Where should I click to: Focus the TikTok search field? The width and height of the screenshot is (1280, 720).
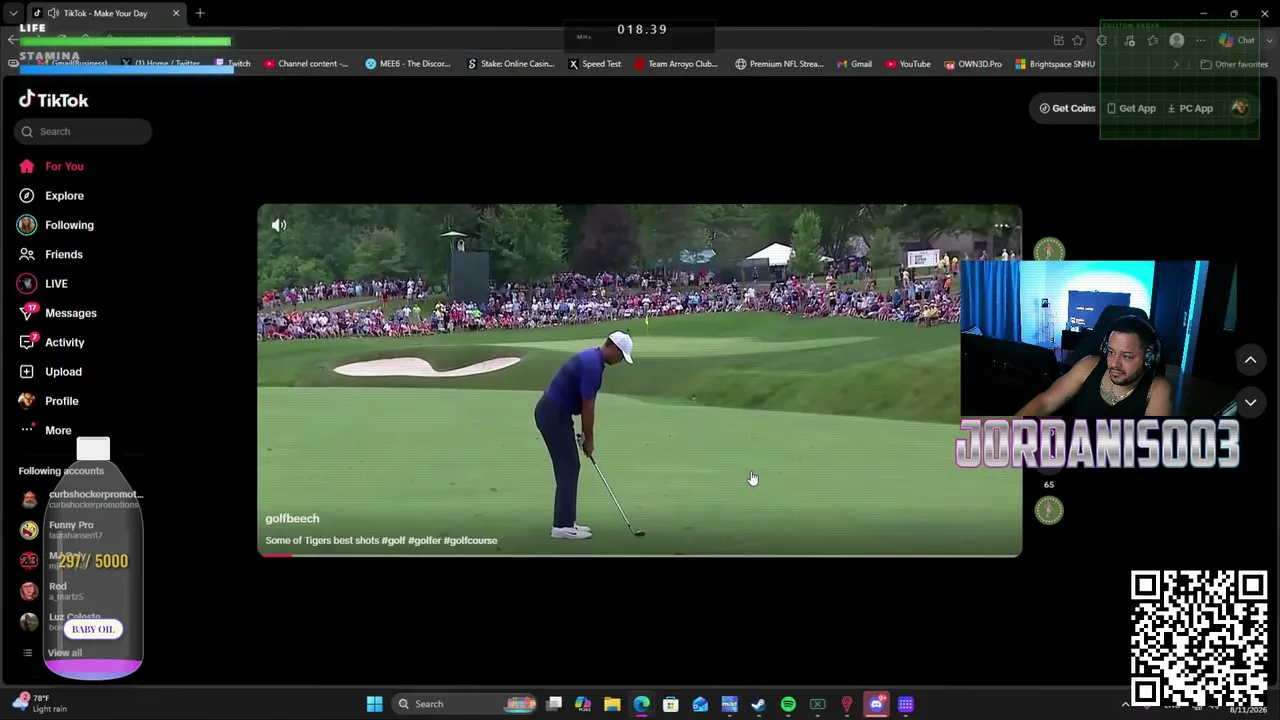(x=83, y=131)
